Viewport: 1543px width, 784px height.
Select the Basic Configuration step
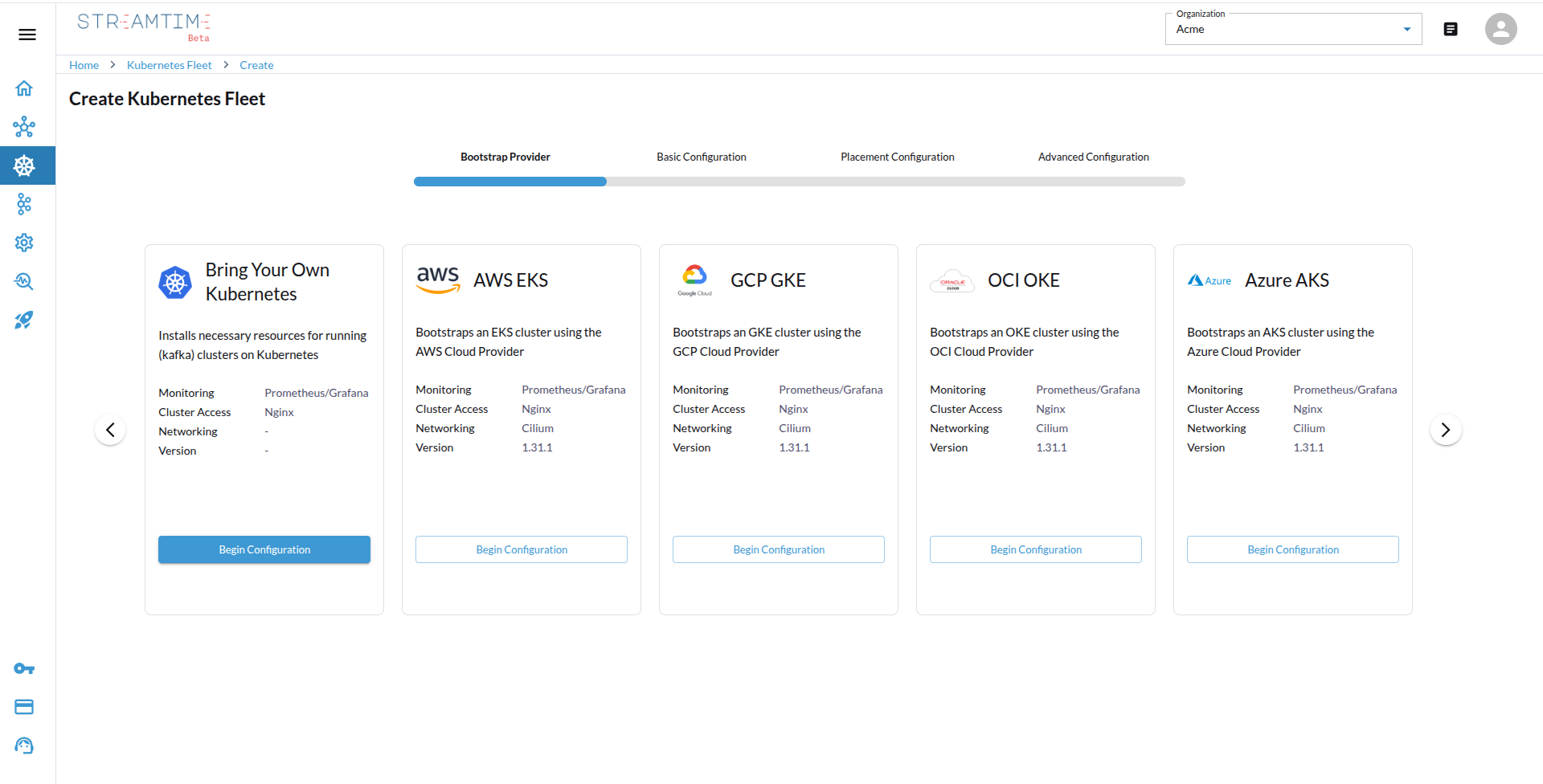tap(702, 157)
